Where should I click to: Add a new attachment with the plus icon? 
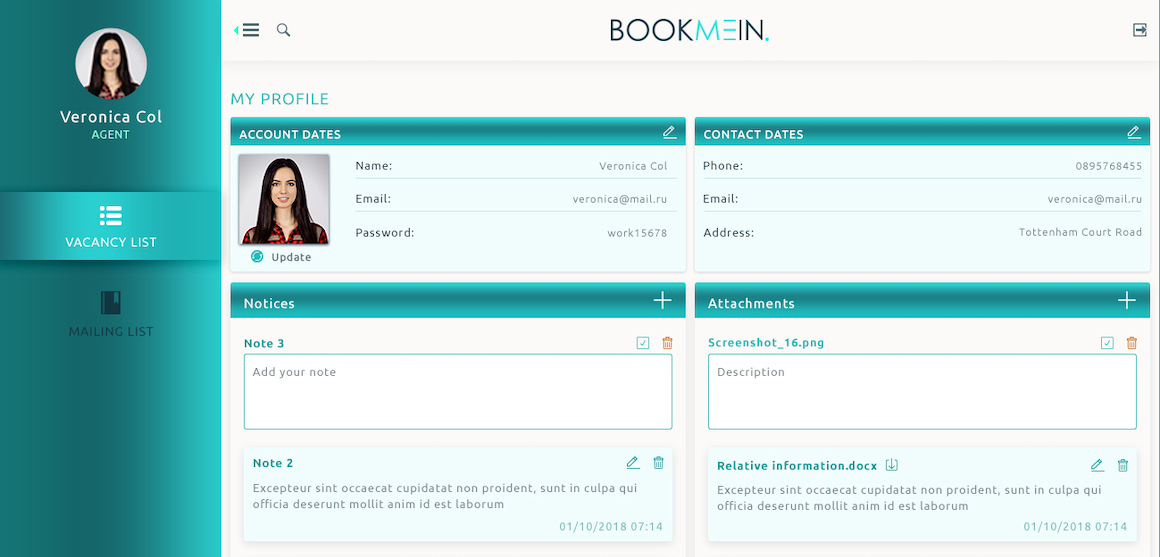pyautogui.click(x=1127, y=300)
